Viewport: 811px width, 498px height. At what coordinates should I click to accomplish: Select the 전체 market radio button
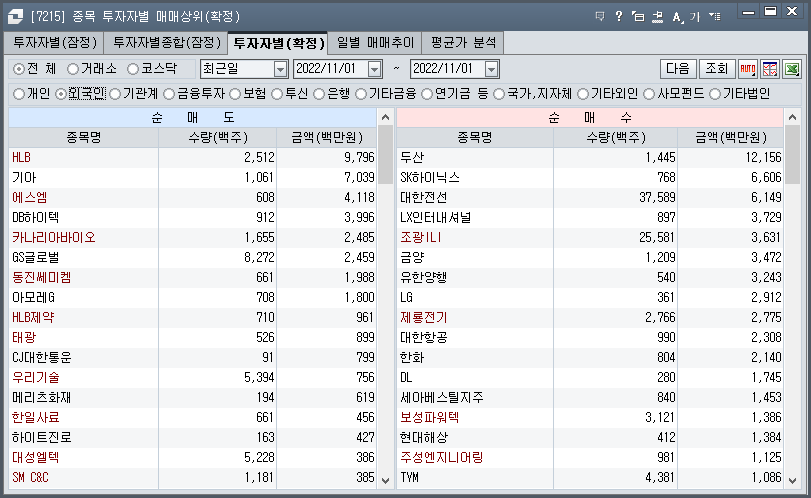[x=19, y=69]
